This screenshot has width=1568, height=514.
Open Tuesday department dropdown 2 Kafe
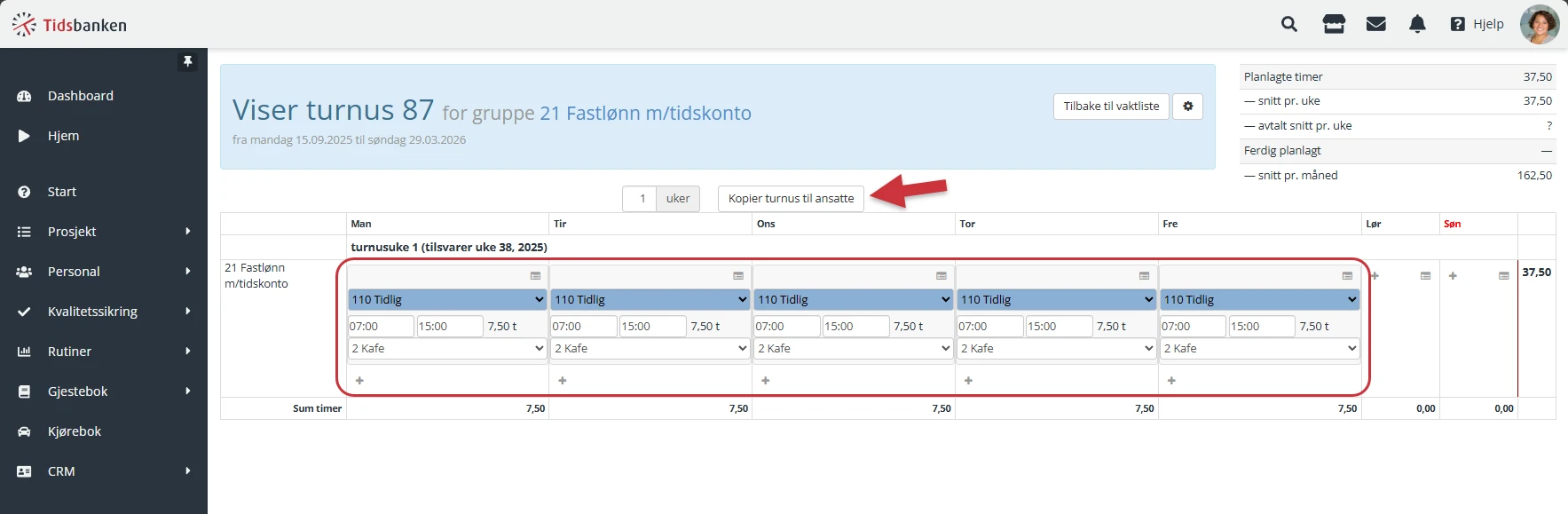point(650,349)
